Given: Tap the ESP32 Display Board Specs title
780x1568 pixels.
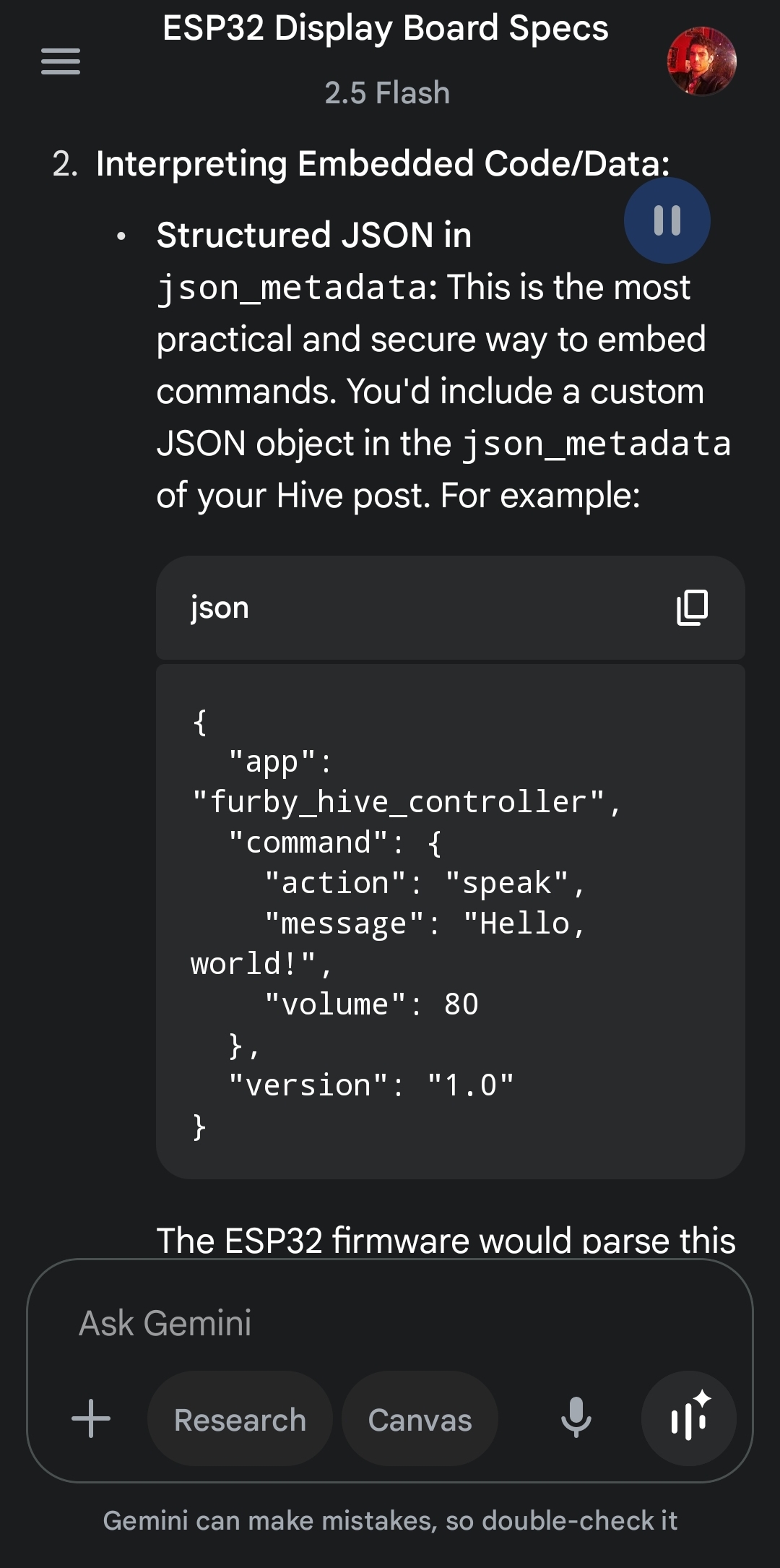Looking at the screenshot, I should pos(386,29).
